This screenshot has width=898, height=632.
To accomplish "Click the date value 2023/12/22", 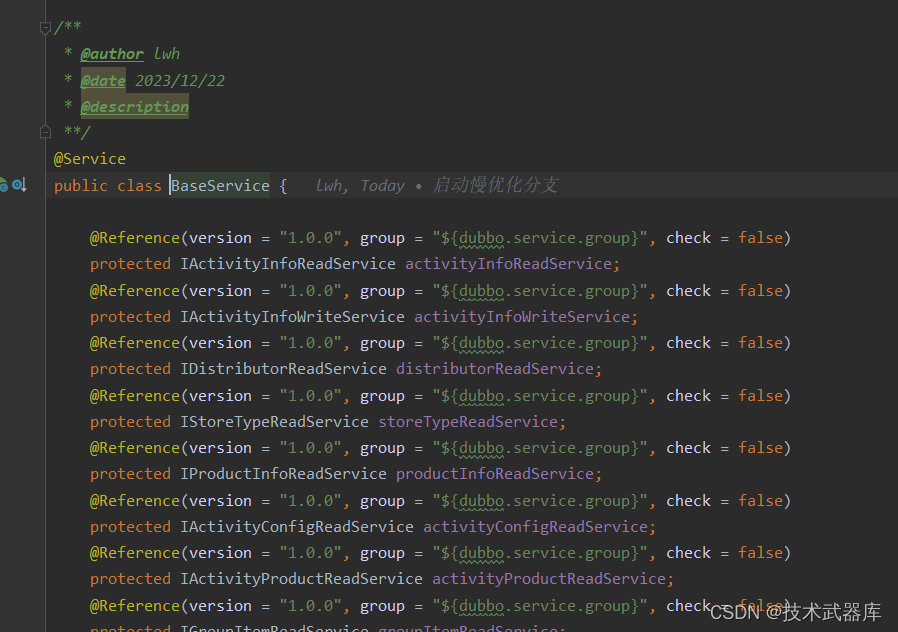I will pyautogui.click(x=180, y=81).
